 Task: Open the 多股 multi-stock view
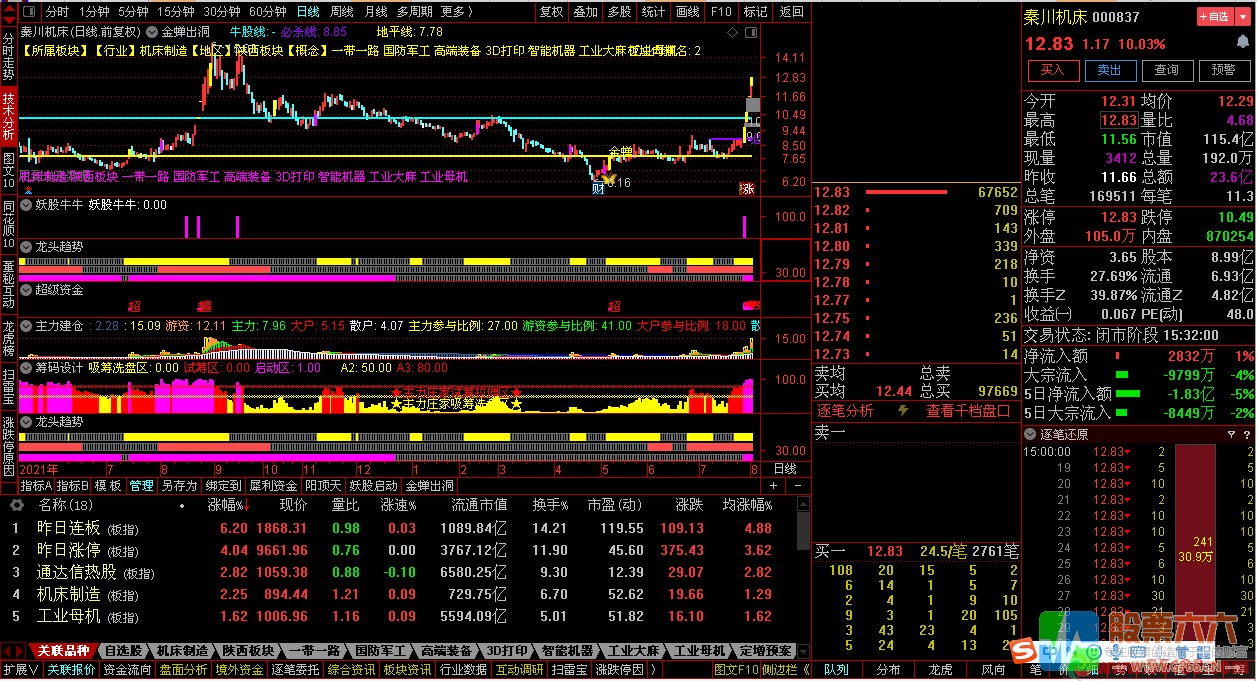619,11
